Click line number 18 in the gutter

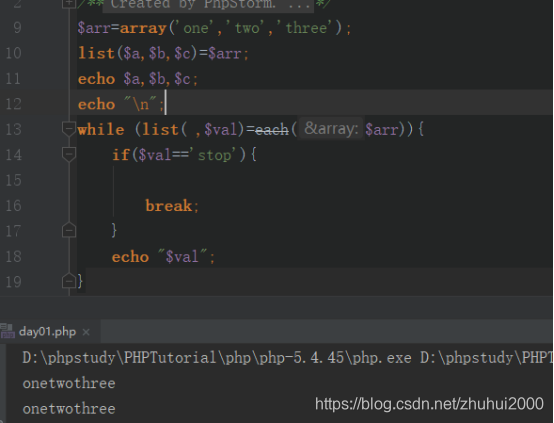14,257
